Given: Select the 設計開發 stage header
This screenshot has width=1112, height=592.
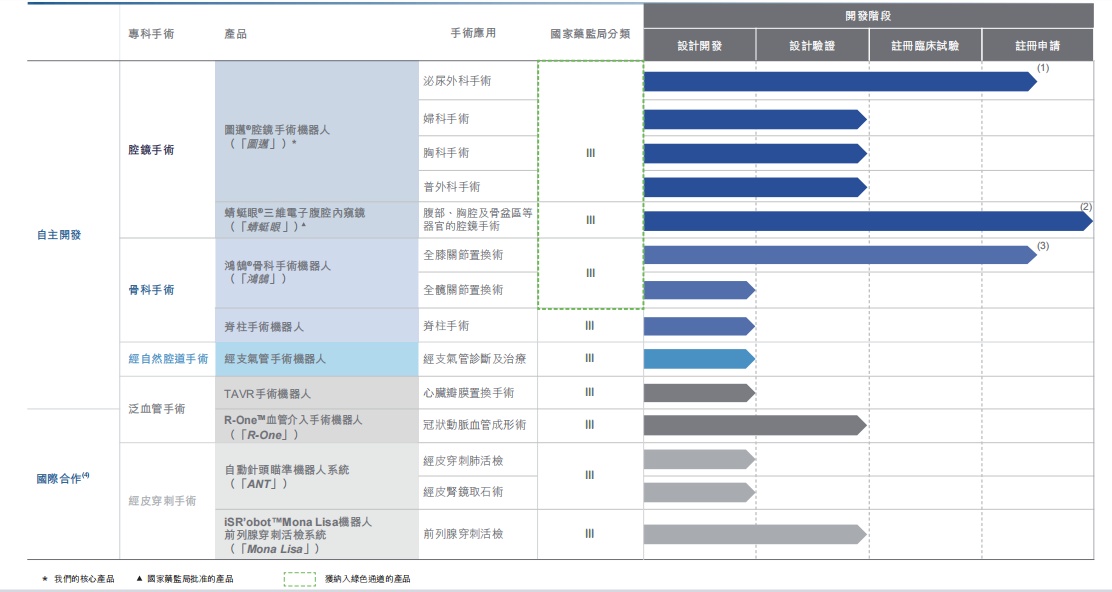Looking at the screenshot, I should (699, 46).
